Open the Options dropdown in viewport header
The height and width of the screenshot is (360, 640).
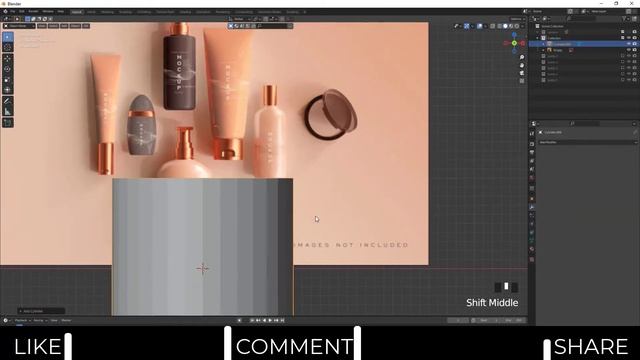[x=517, y=19]
